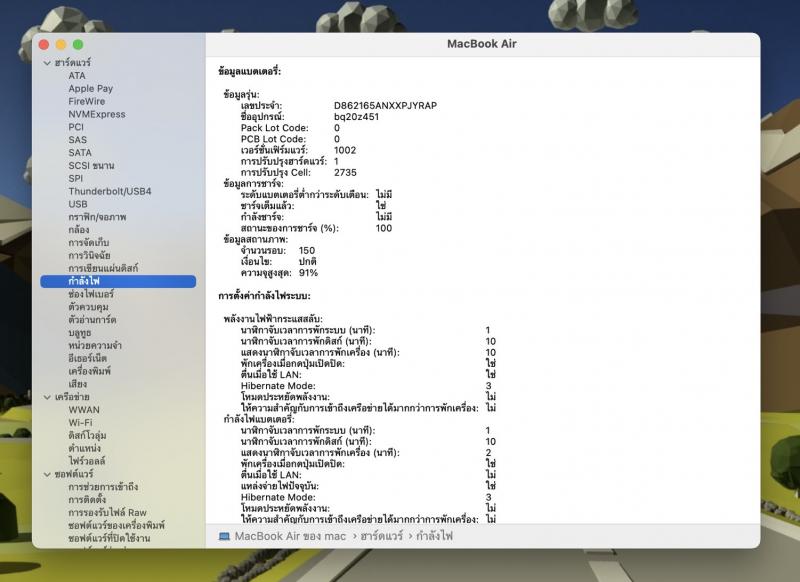Click the device name bq20z451
The image size is (800, 582).
(x=356, y=117)
